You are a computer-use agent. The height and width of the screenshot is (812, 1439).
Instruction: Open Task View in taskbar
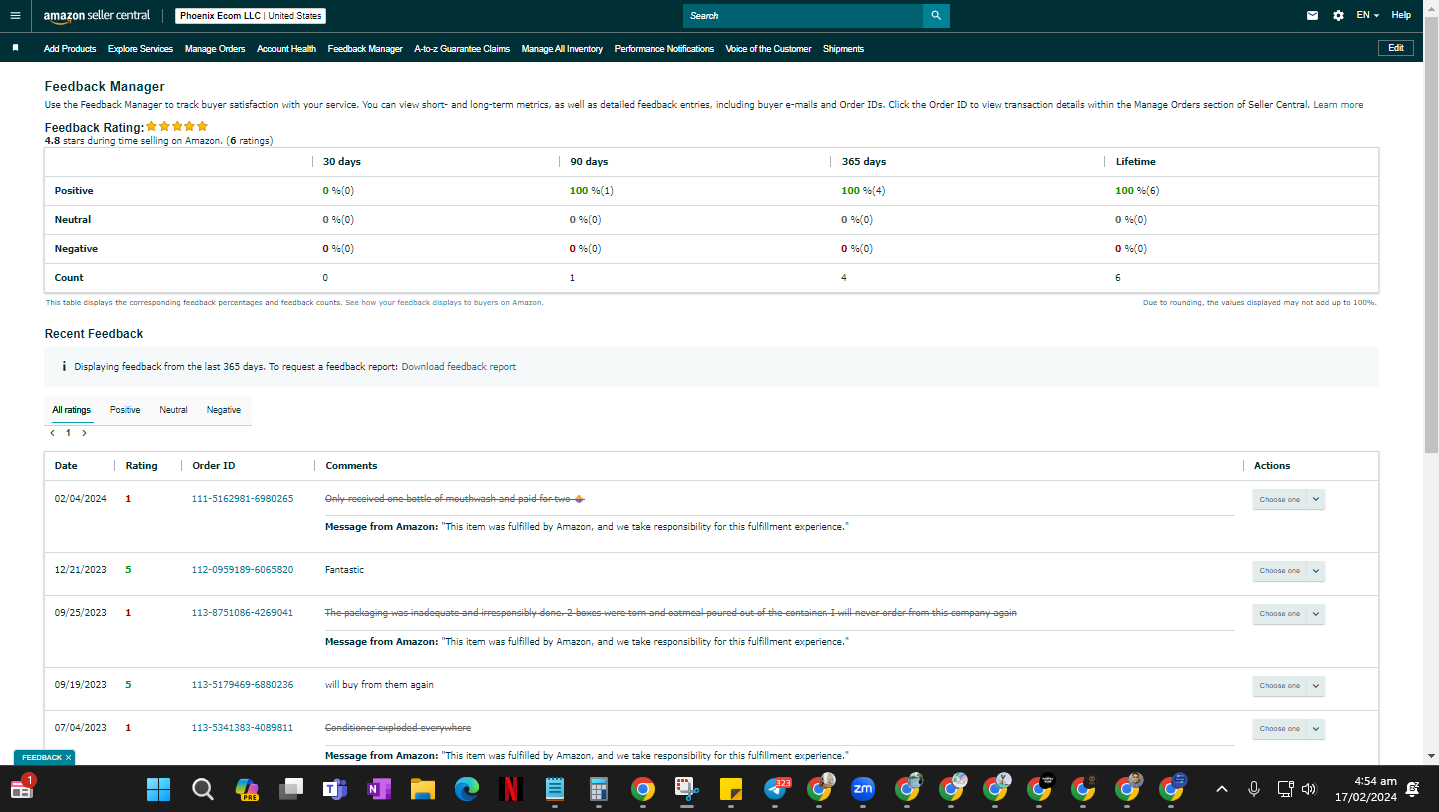(291, 789)
